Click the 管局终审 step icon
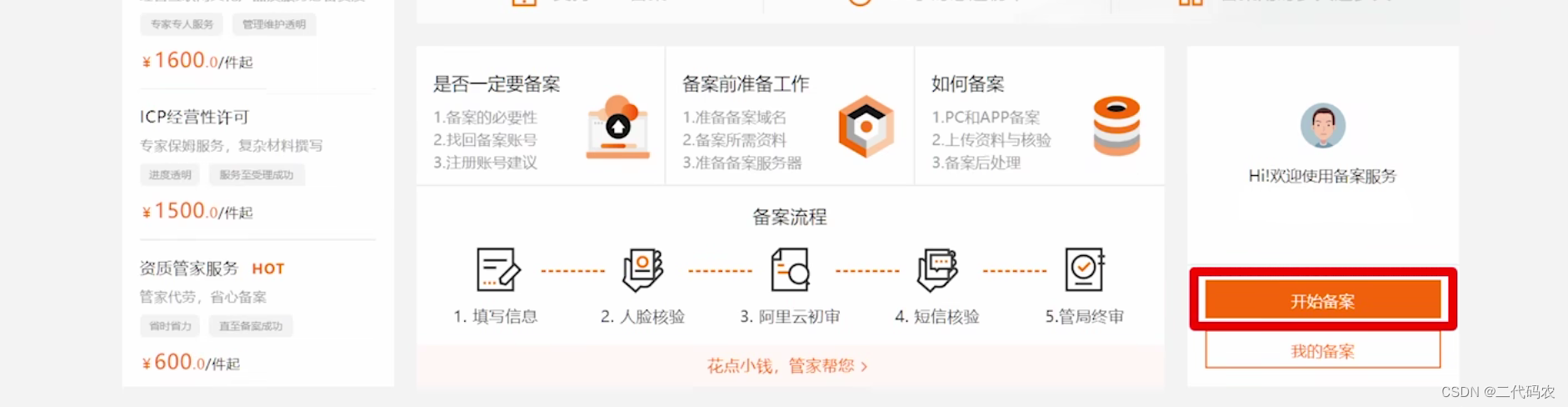 coord(1085,269)
